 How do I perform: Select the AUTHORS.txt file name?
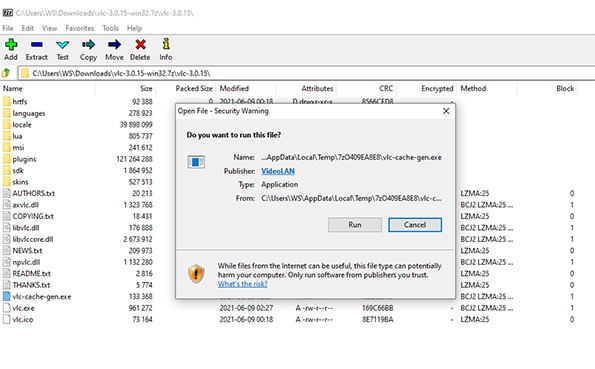(33, 193)
